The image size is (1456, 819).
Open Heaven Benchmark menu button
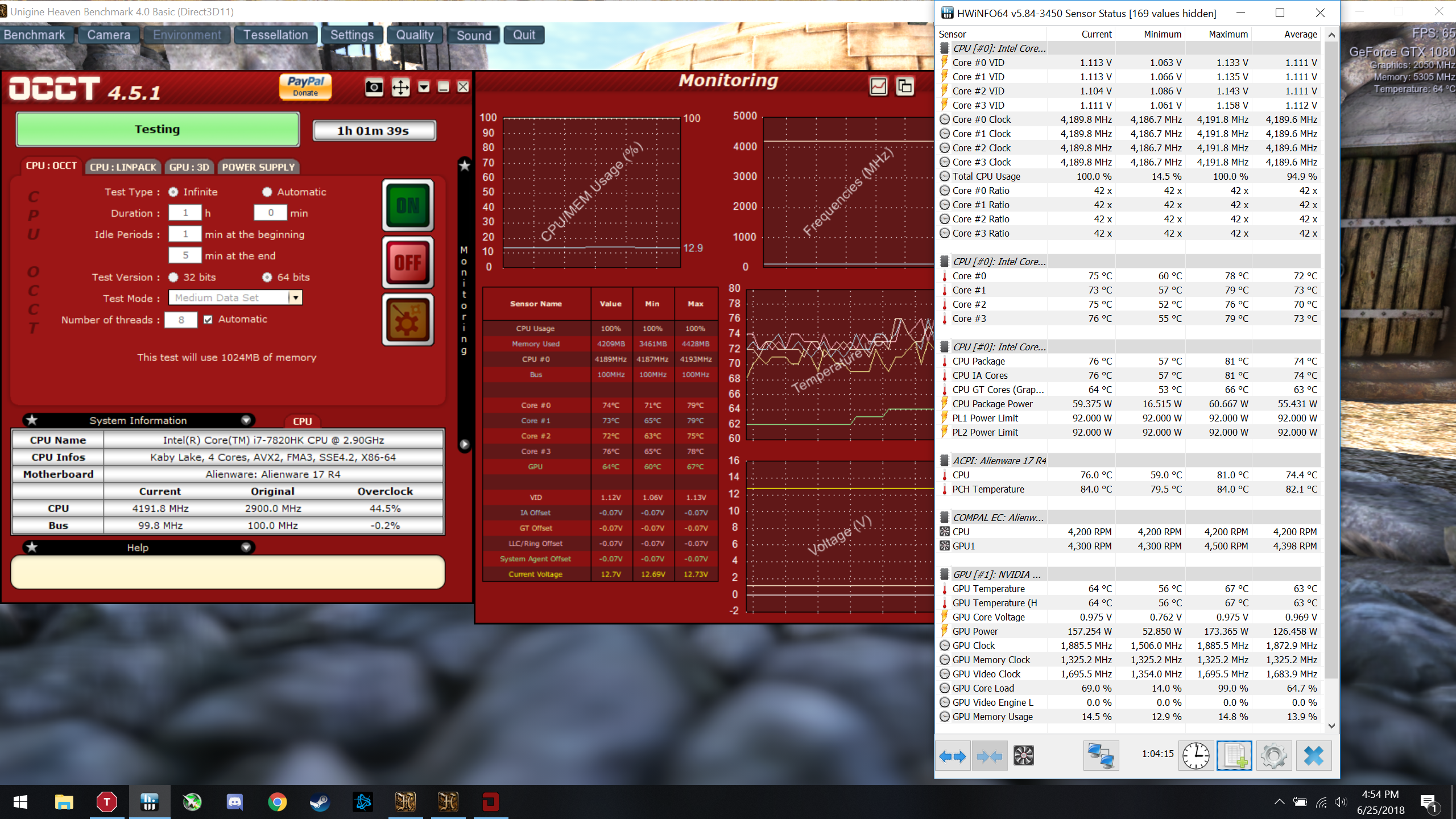point(36,35)
